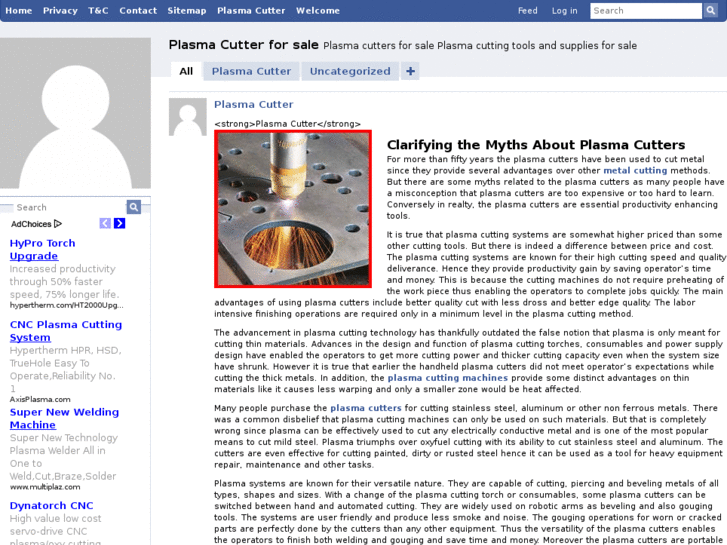Click the plus tab to add category
This screenshot has height=545, width=727.
click(410, 71)
